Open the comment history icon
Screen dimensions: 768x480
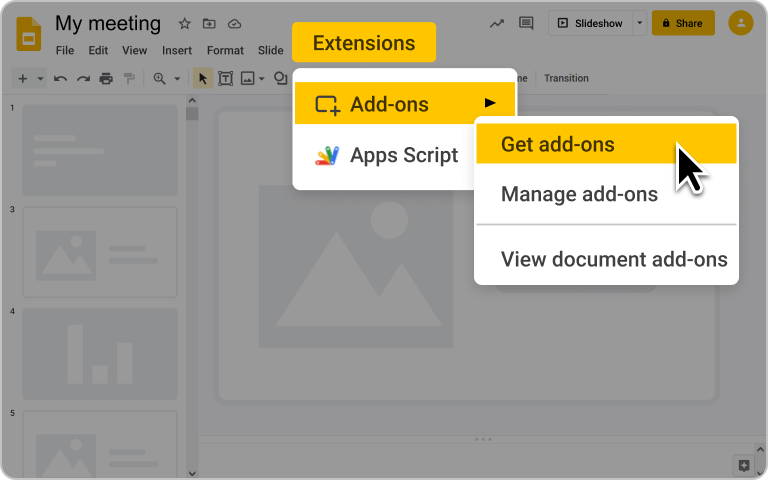[526, 23]
